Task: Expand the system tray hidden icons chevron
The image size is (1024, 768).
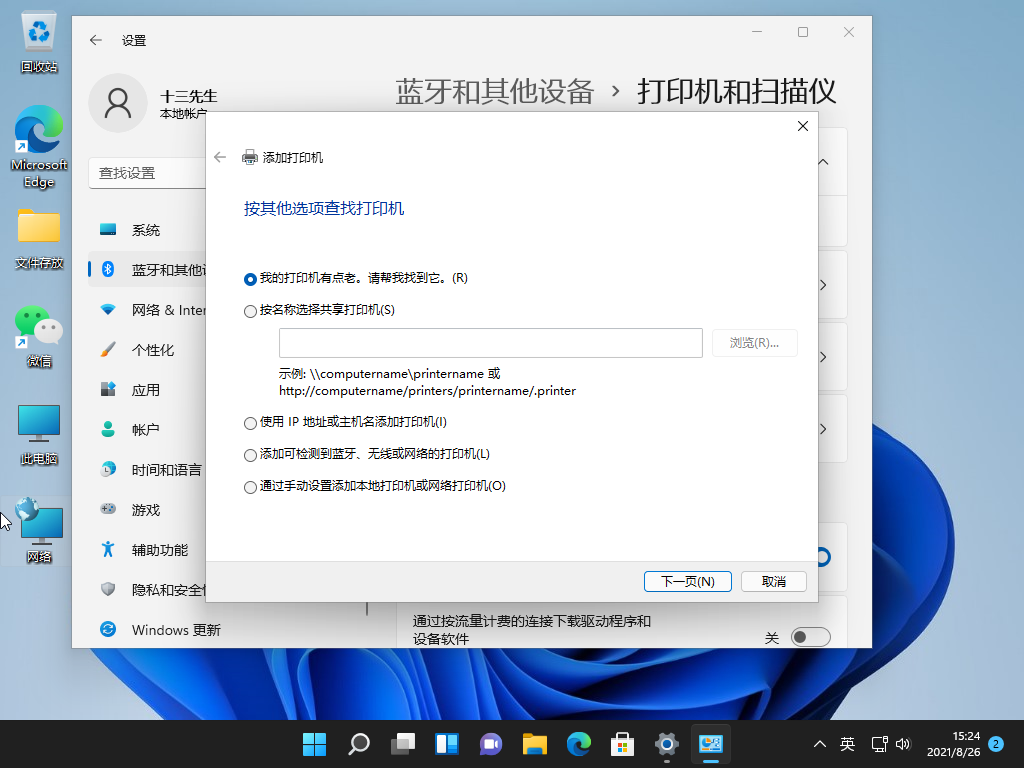Action: [820, 744]
